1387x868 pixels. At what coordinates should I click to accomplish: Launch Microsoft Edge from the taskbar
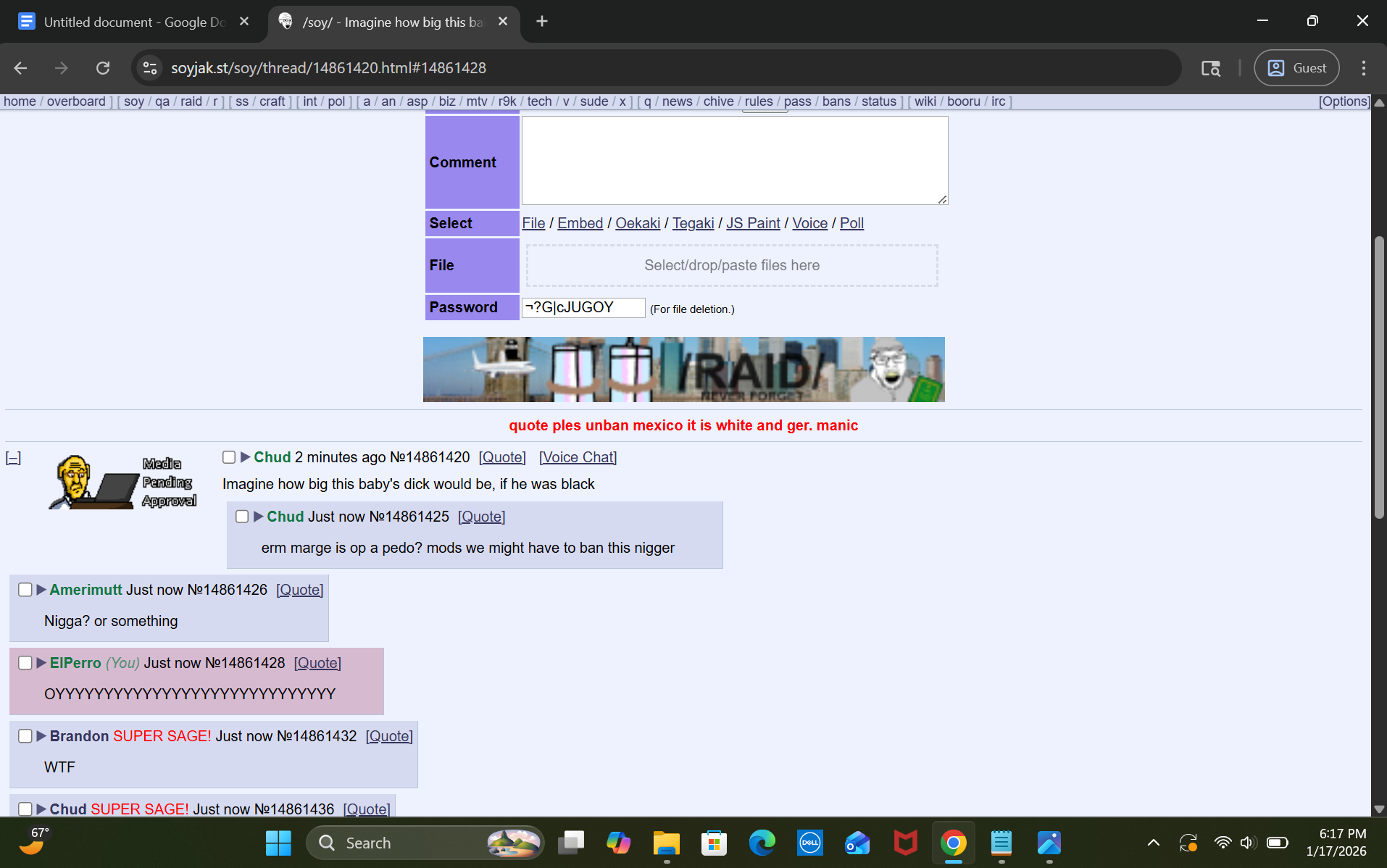[x=762, y=843]
